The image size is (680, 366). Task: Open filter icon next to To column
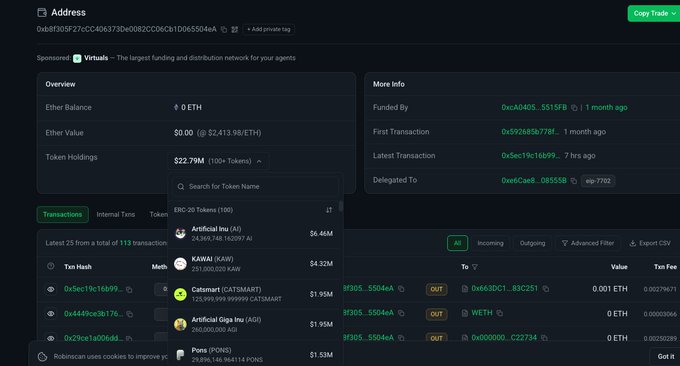click(x=475, y=267)
